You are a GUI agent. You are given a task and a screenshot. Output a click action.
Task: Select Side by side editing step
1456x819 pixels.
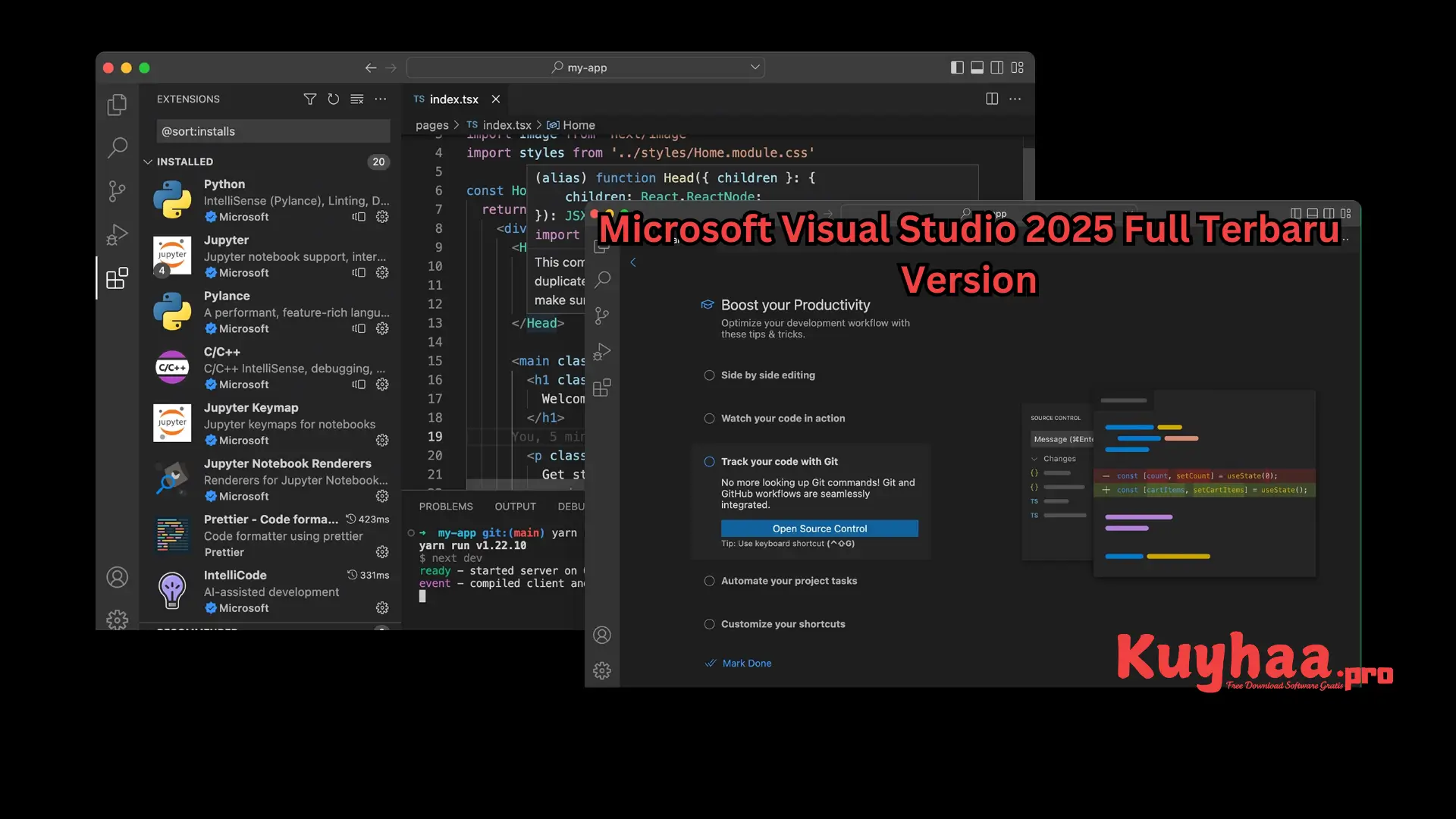[x=767, y=375]
